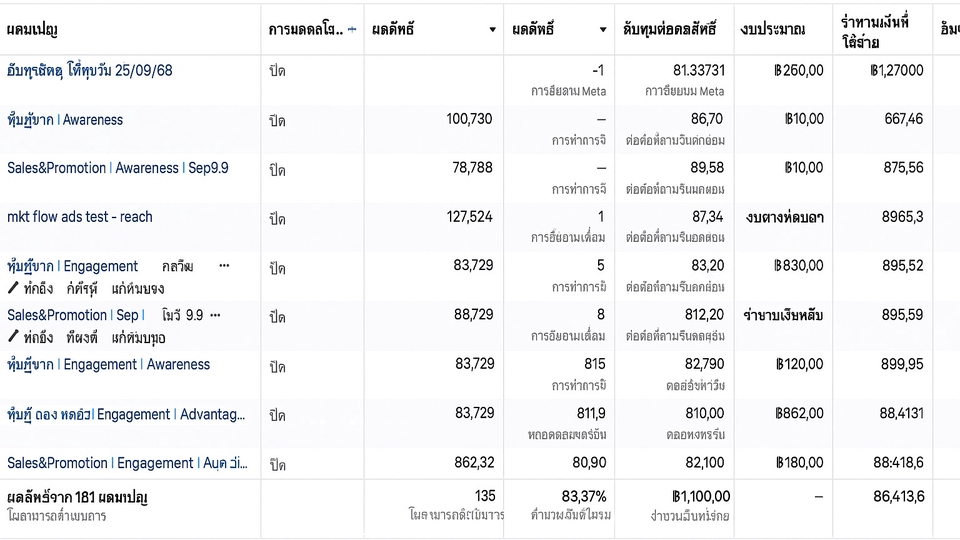
Task: Open the mkt flow ads test - reach campaign
Action: click(80, 217)
